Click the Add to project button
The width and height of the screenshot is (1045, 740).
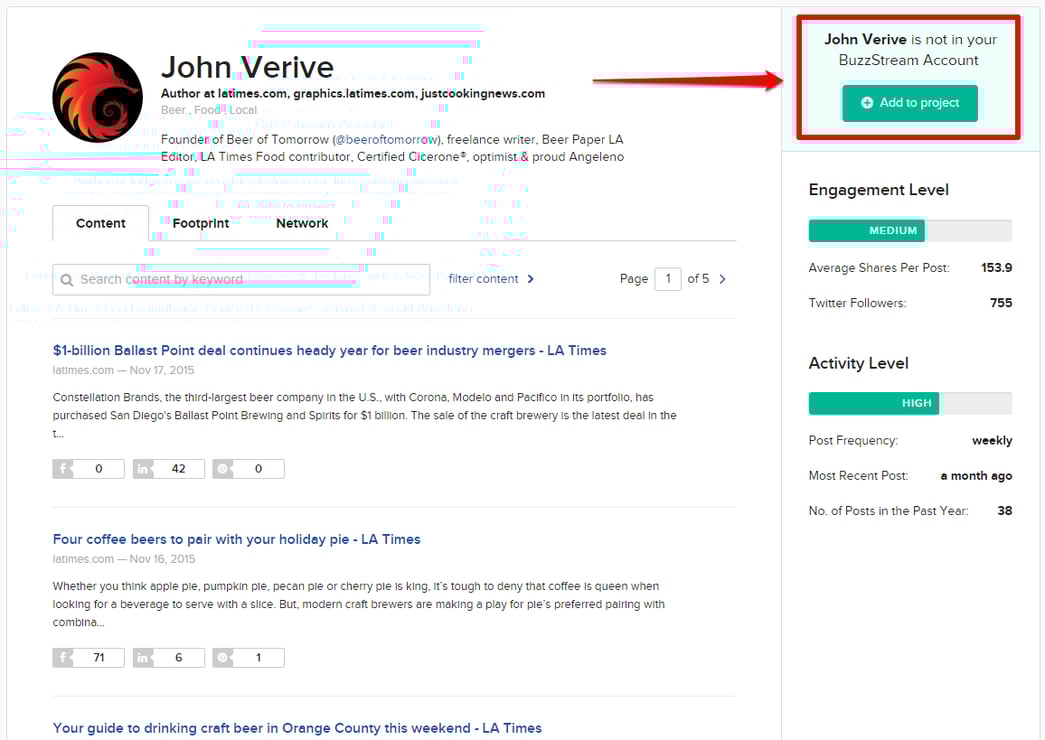(x=910, y=103)
